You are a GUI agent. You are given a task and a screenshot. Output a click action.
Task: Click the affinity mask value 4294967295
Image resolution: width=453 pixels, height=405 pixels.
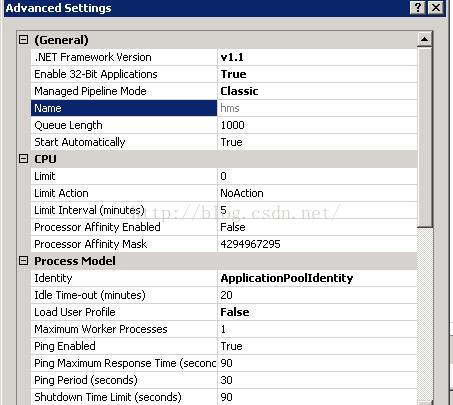point(250,244)
